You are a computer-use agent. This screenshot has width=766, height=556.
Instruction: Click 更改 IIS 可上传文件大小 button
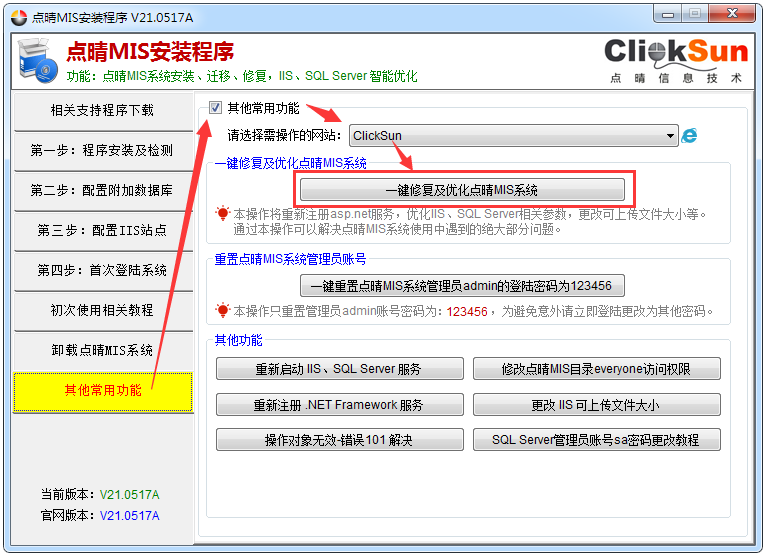tap(596, 405)
